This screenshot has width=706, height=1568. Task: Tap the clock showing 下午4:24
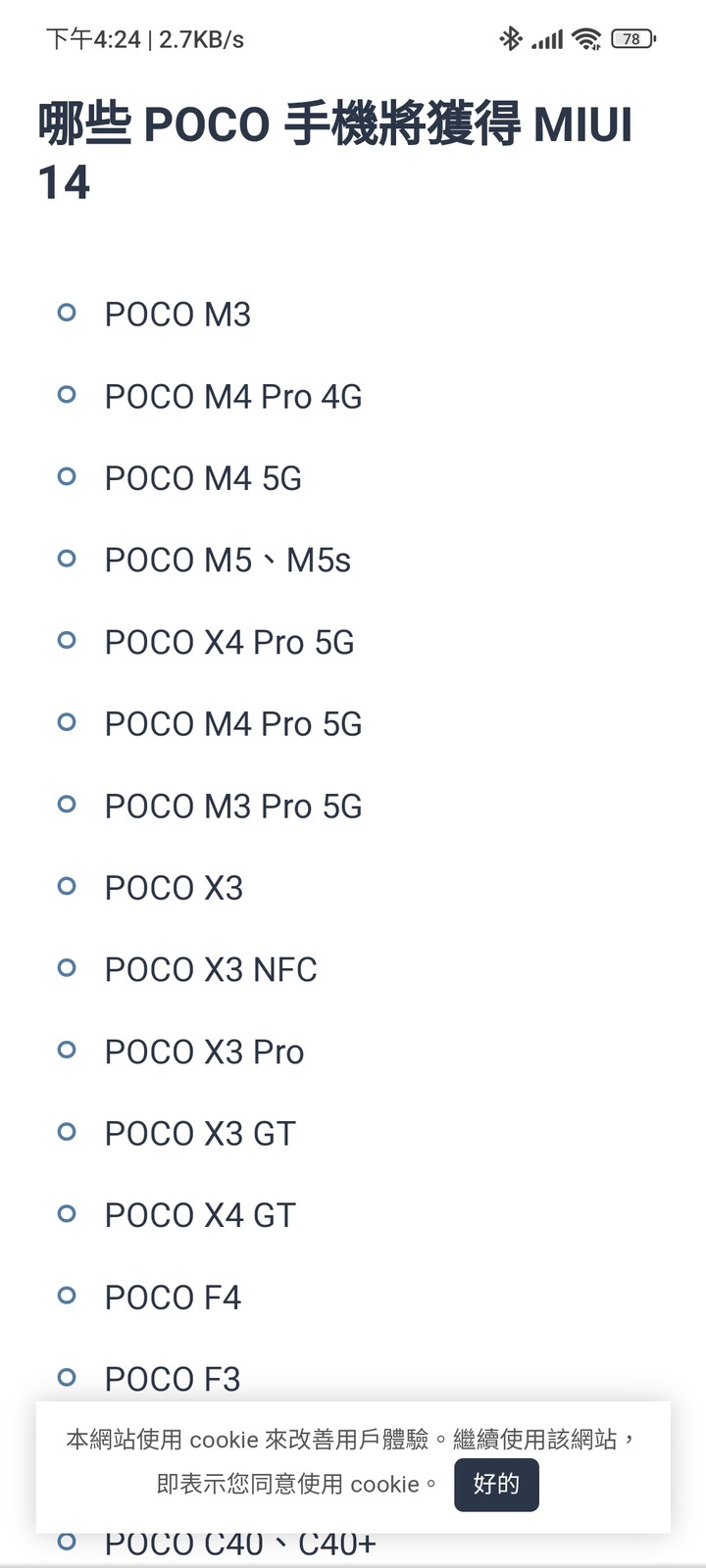(x=93, y=39)
